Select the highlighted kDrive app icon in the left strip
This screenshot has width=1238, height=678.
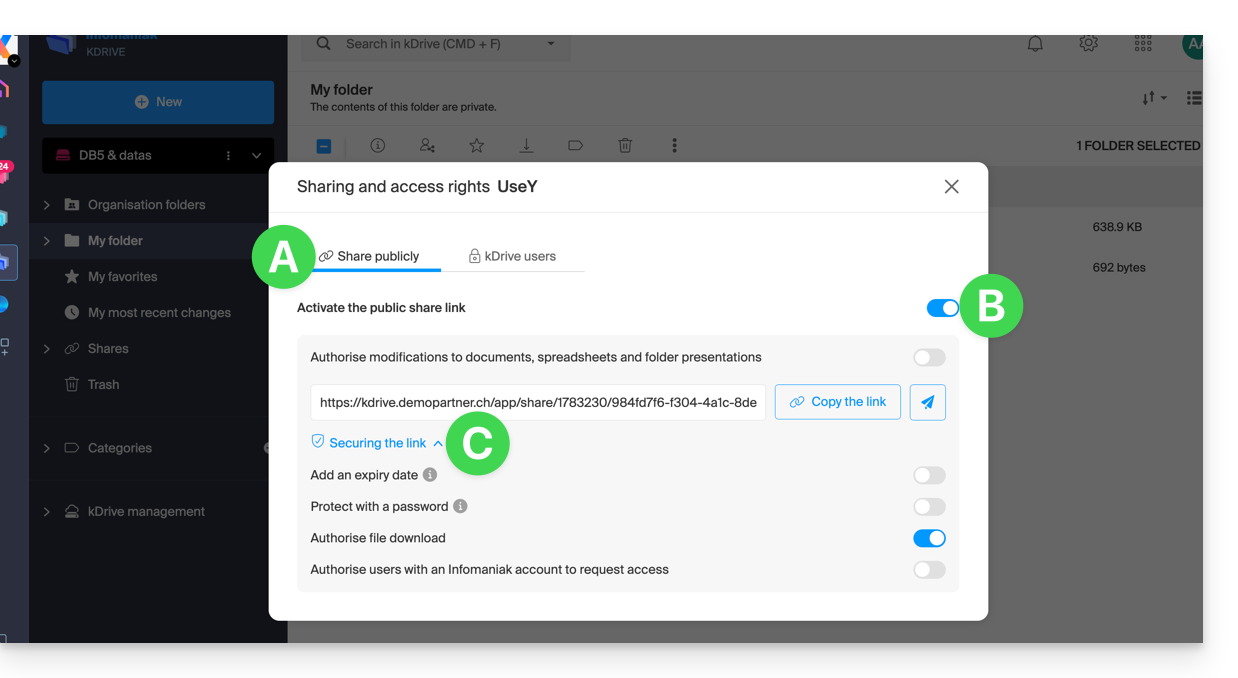(x=6, y=262)
